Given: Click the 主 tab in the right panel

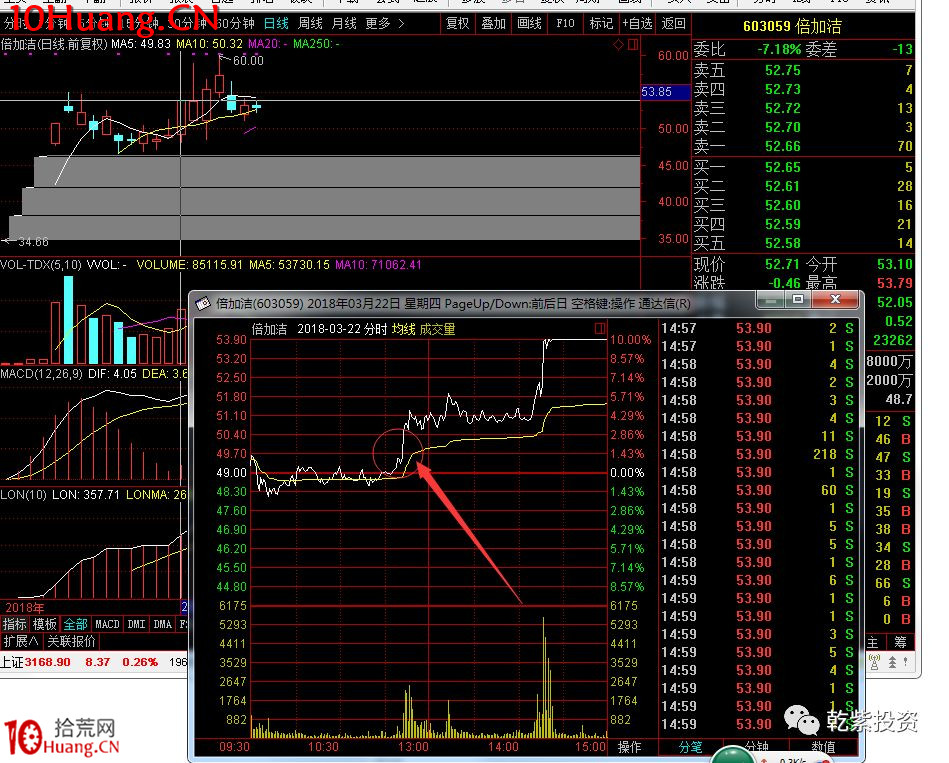Looking at the screenshot, I should 873,642.
